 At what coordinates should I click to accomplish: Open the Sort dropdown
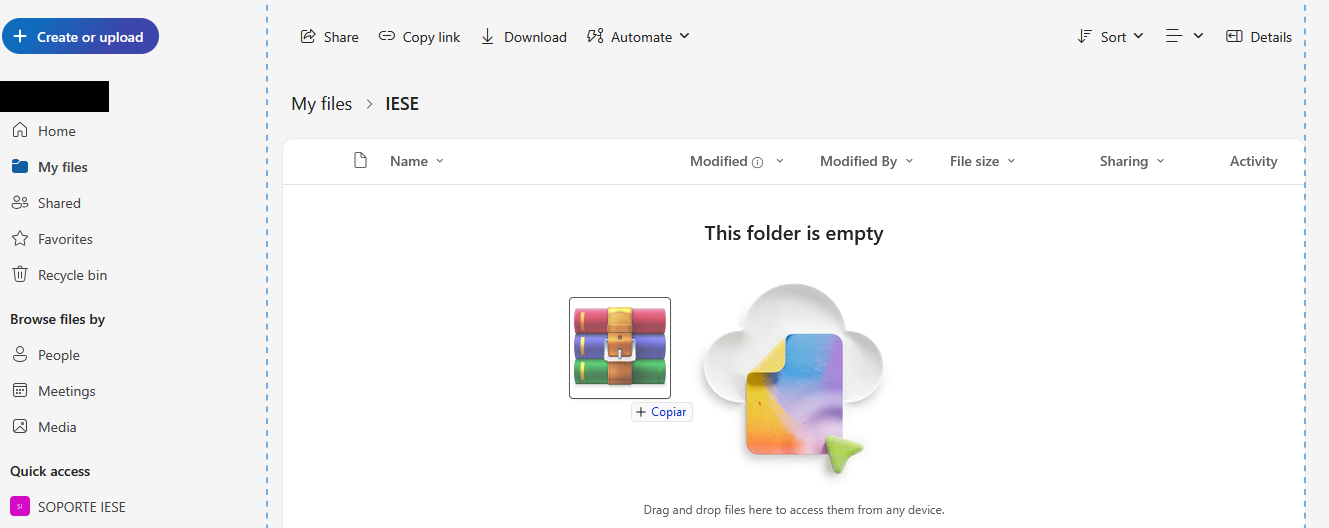click(x=1110, y=37)
